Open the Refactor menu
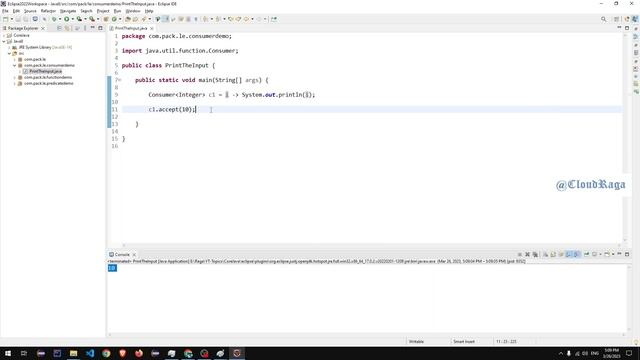The image size is (640, 360). click(x=48, y=11)
